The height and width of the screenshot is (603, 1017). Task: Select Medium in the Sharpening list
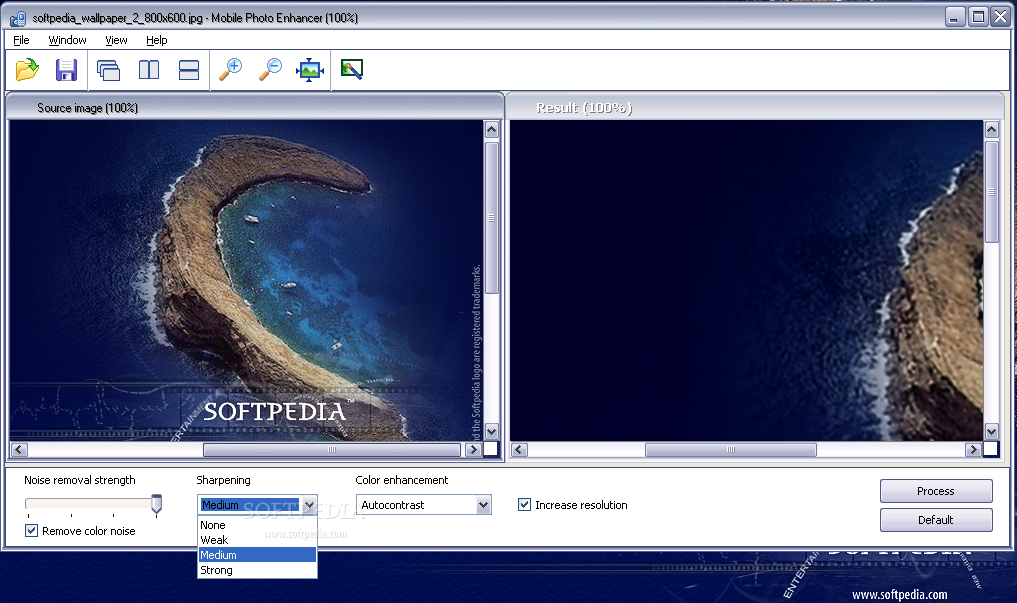point(257,555)
